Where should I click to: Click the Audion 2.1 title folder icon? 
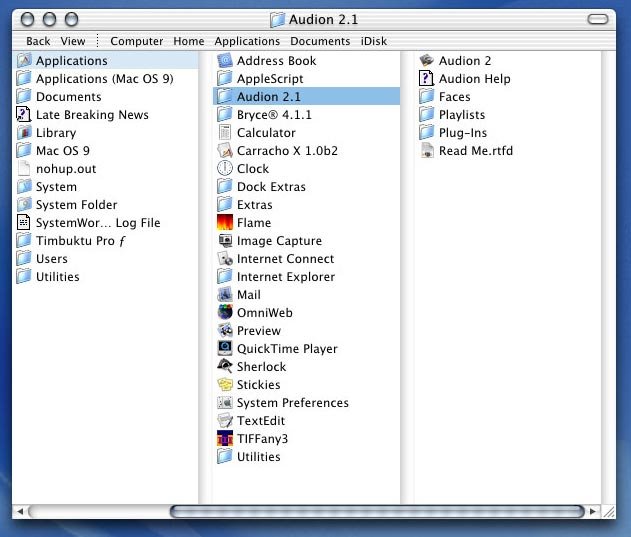[277, 19]
